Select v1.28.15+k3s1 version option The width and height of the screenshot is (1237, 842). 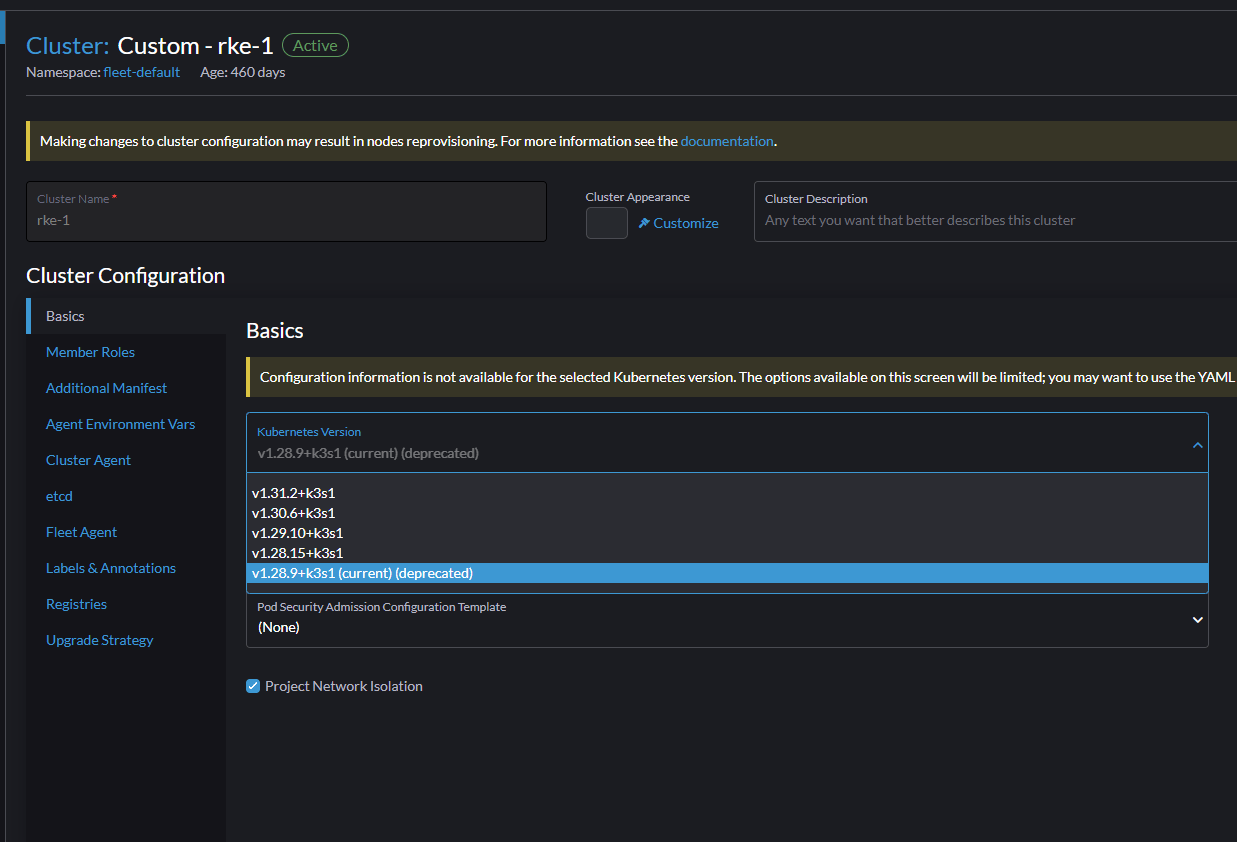click(297, 553)
